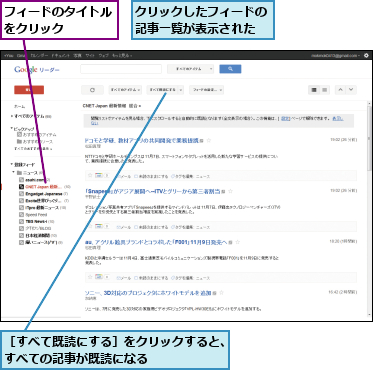This screenshot has height=370, width=373.
Task: Switch to expanded view icon
Action: pyautogui.click(x=314, y=90)
